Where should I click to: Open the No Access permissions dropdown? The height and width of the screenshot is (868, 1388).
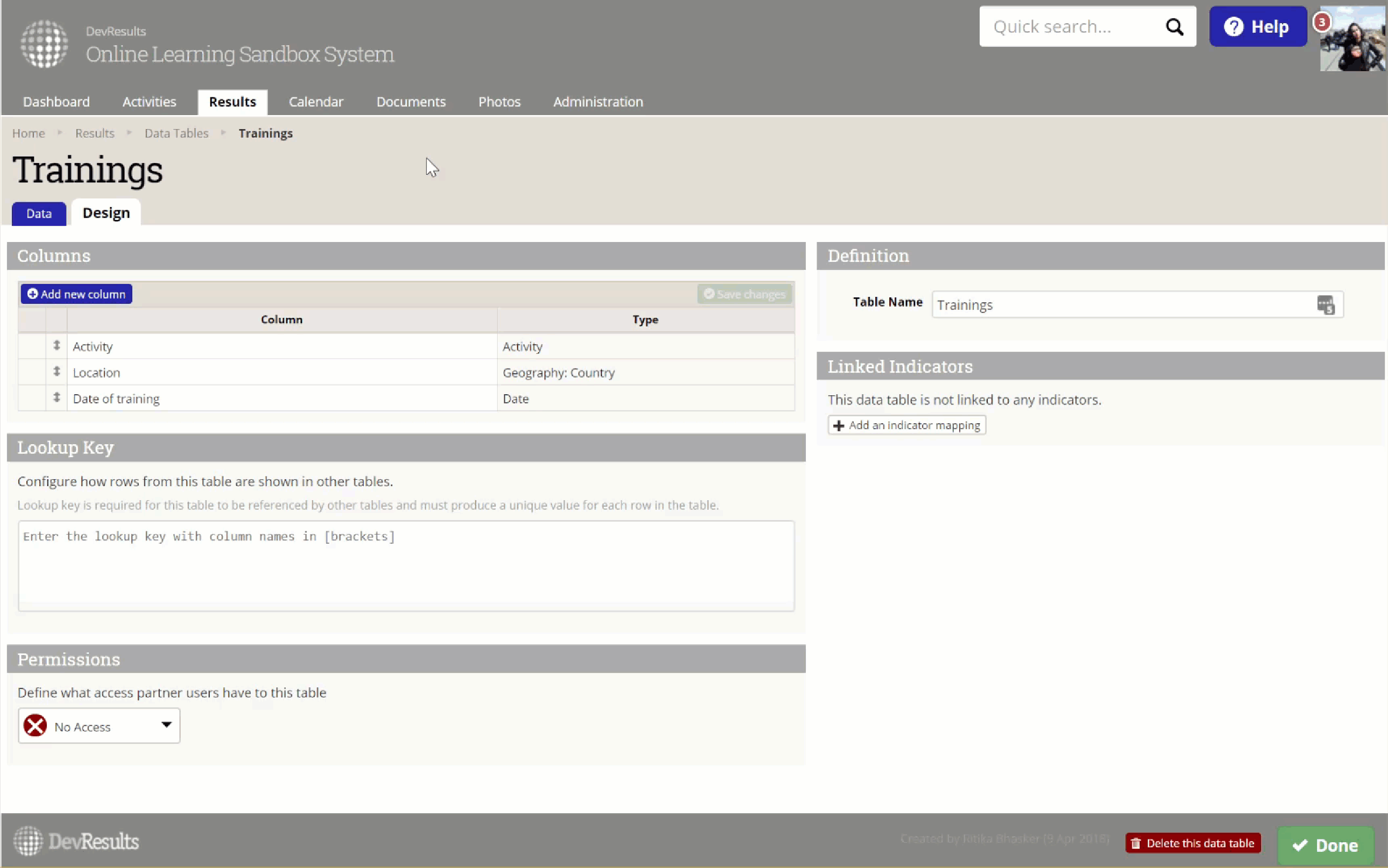[99, 725]
